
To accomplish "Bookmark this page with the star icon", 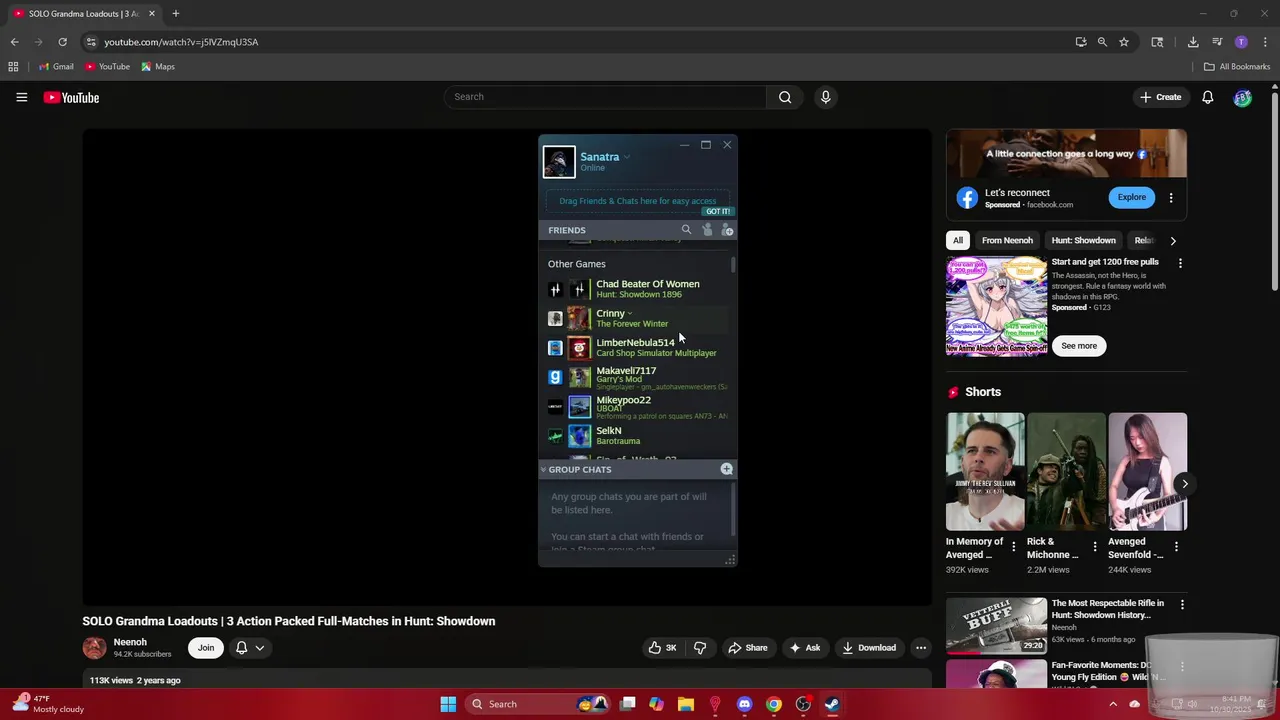I will (1124, 42).
